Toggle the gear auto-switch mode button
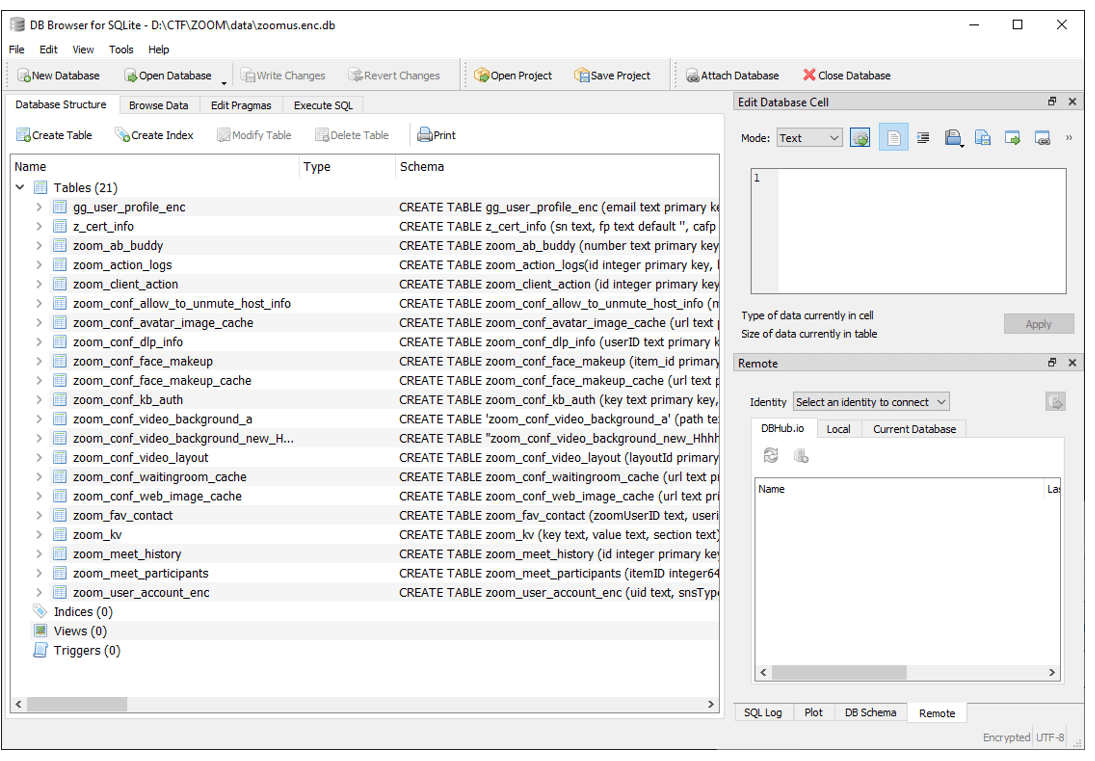 tap(860, 138)
